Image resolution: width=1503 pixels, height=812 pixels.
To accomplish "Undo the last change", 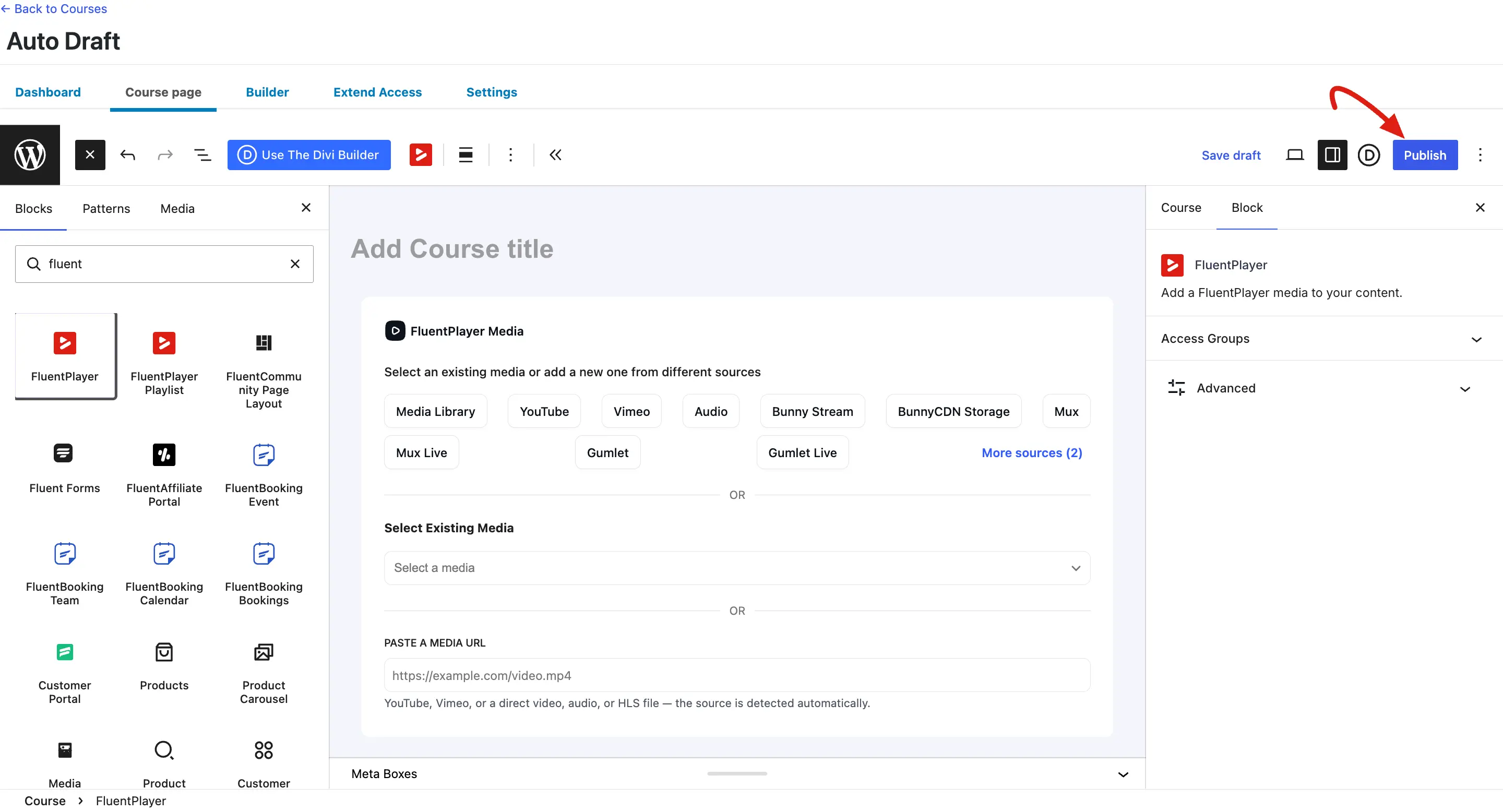I will [x=128, y=154].
